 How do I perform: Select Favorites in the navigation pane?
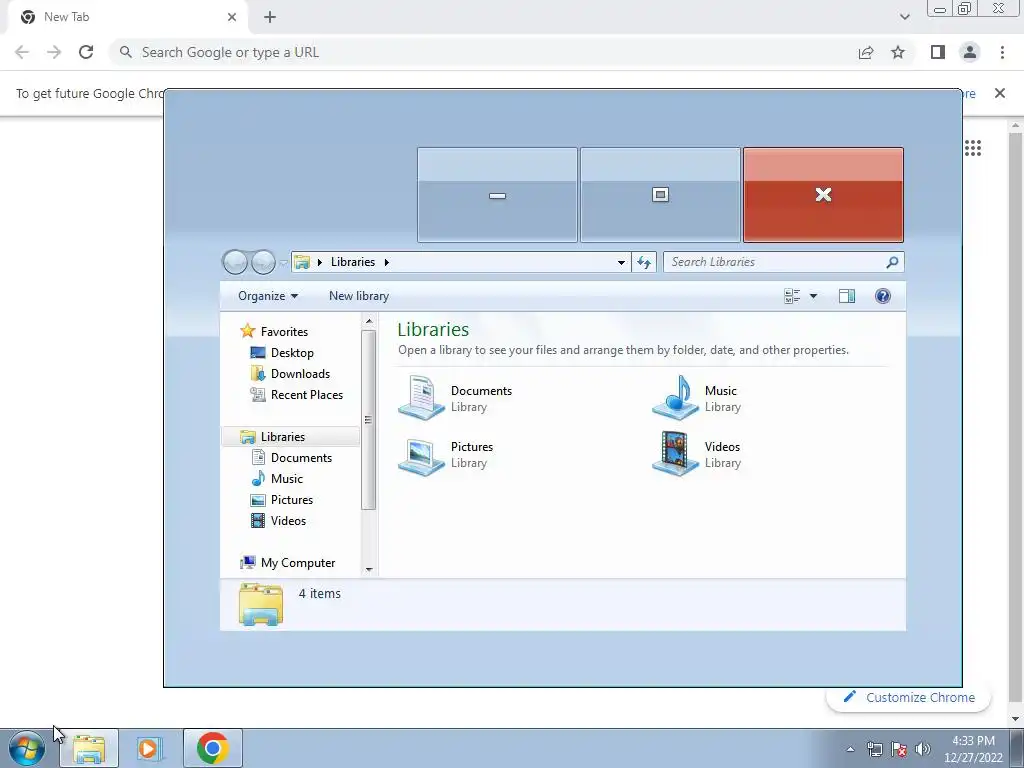274,332
